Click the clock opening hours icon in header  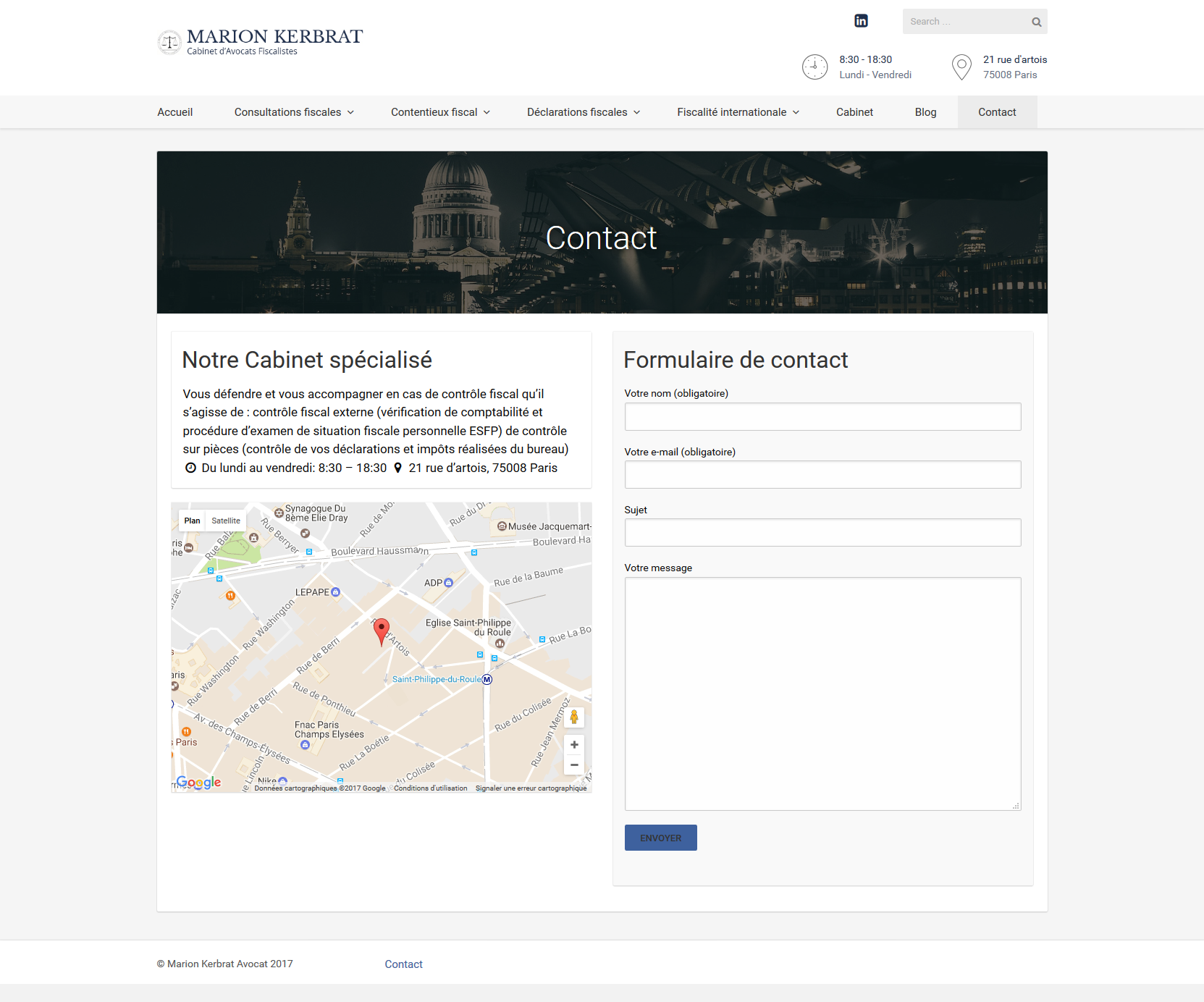pyautogui.click(x=814, y=67)
